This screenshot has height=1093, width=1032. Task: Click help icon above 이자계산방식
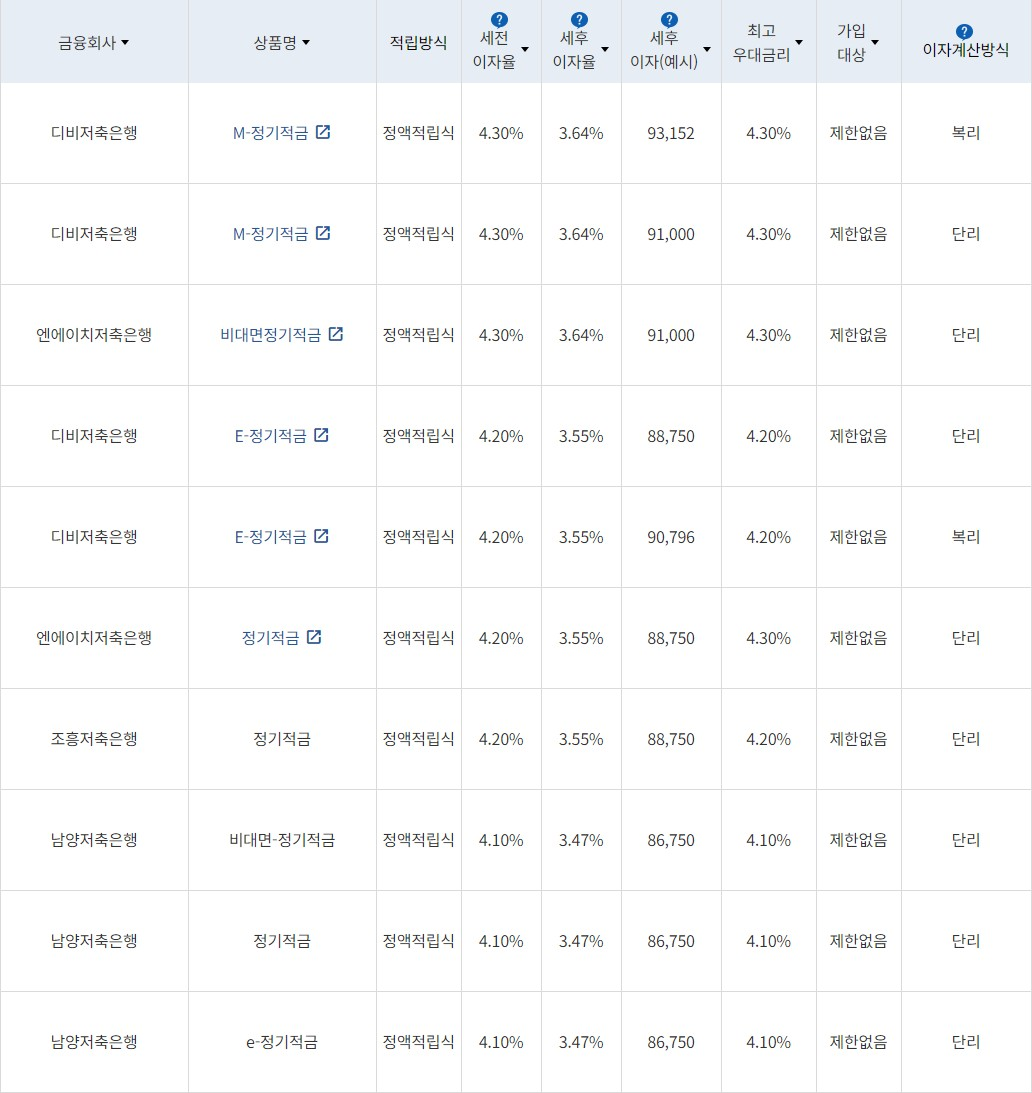point(964,31)
